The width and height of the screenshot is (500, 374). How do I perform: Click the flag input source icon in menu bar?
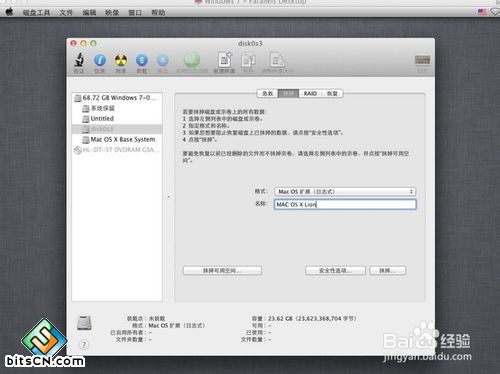[482, 12]
